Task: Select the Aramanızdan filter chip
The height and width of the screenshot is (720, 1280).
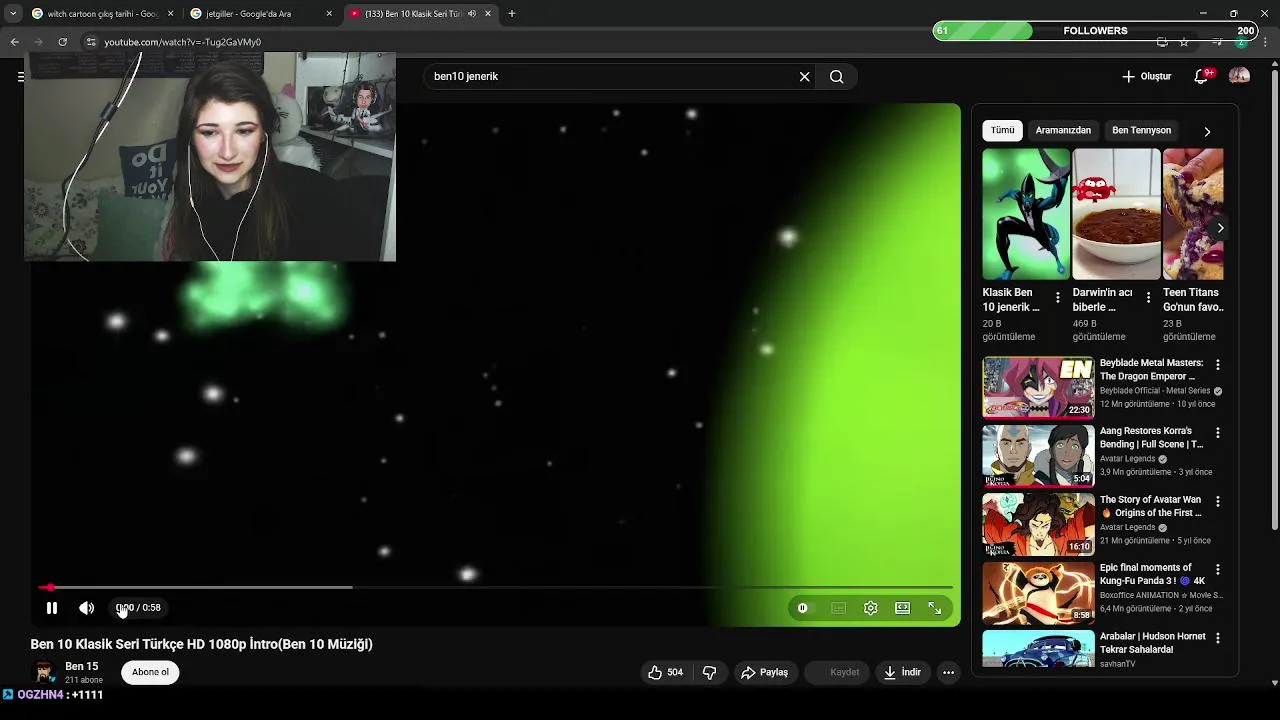Action: (1063, 130)
